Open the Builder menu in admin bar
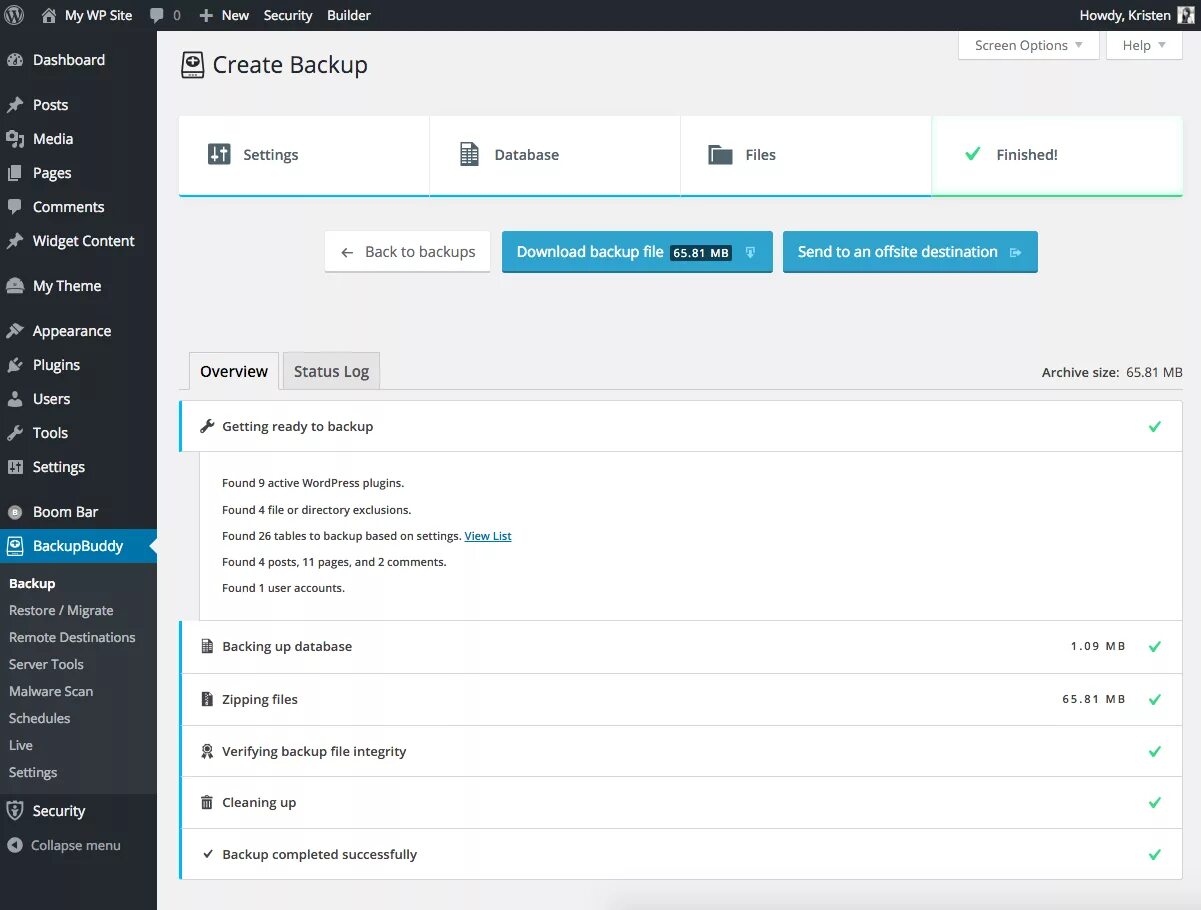The image size is (1201, 910). coord(349,14)
